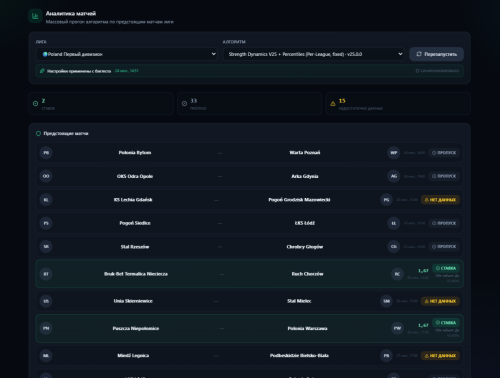Click Ставка badge on Bruk-Bet Termalica row
500x378 pixels.
tap(446, 268)
